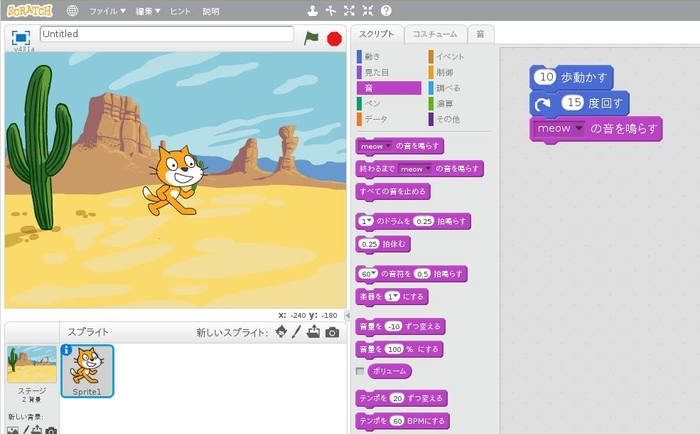Open meow dropdown in script area block

(x=579, y=129)
